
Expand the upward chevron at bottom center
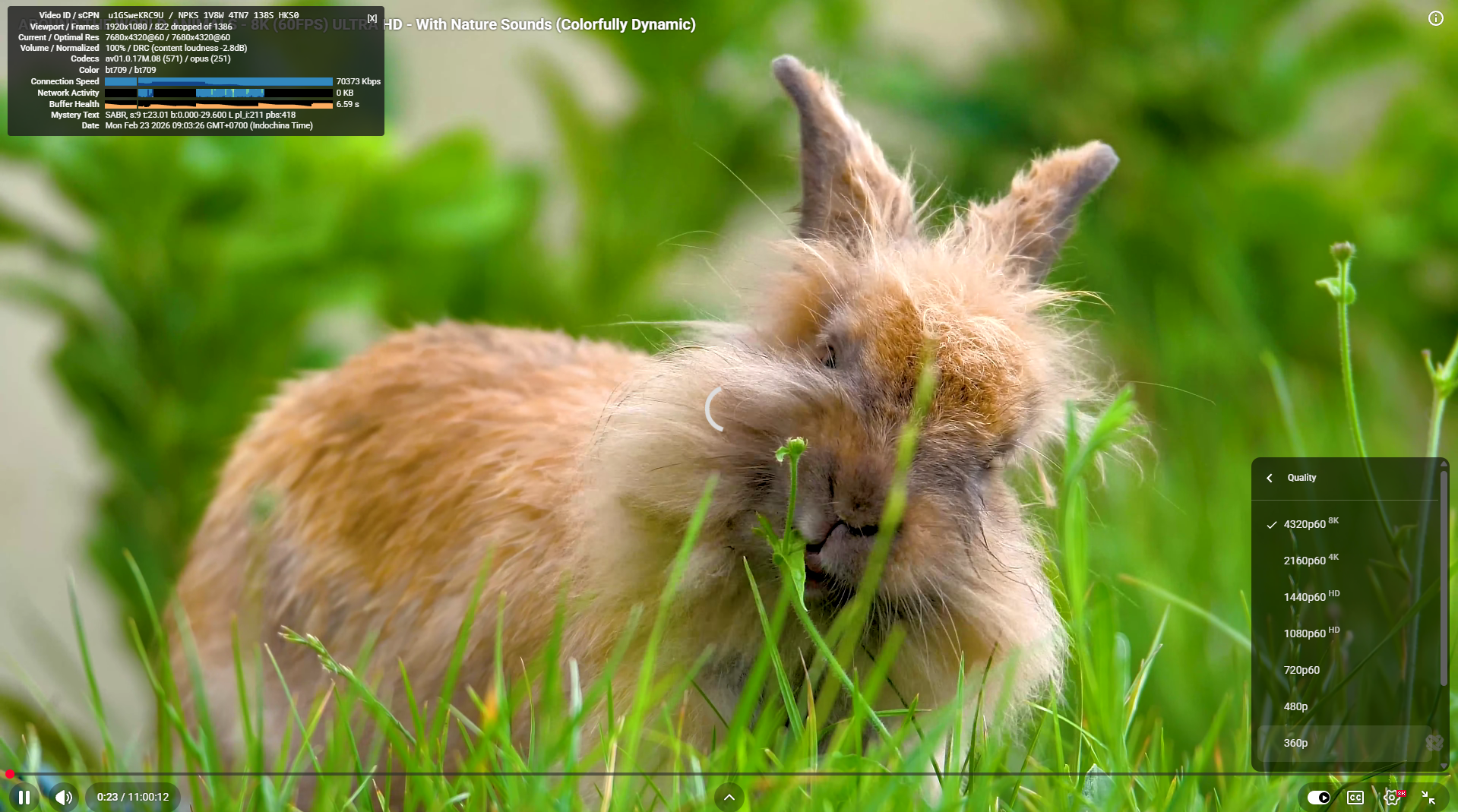729,797
